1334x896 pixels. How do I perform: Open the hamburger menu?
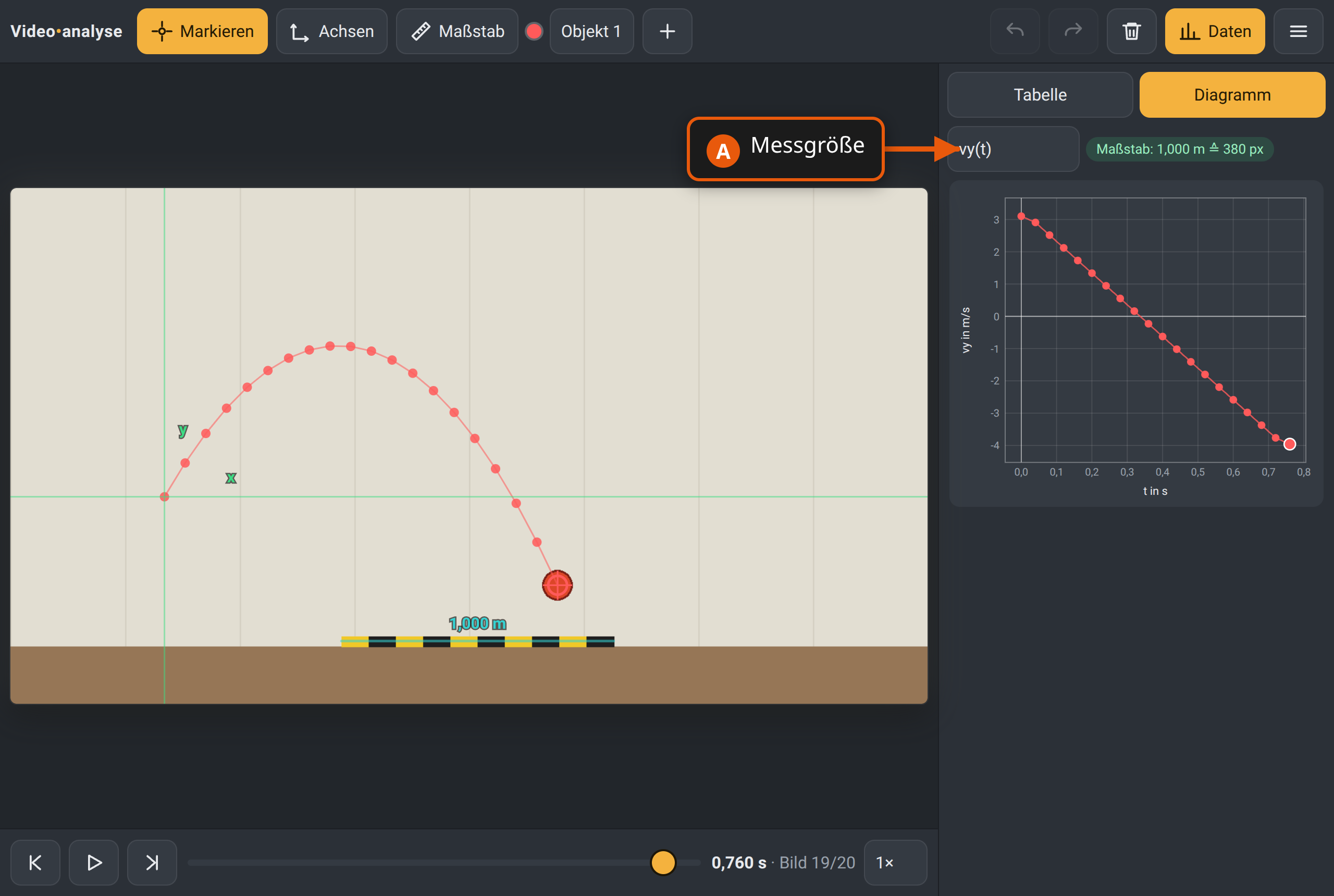point(1298,31)
